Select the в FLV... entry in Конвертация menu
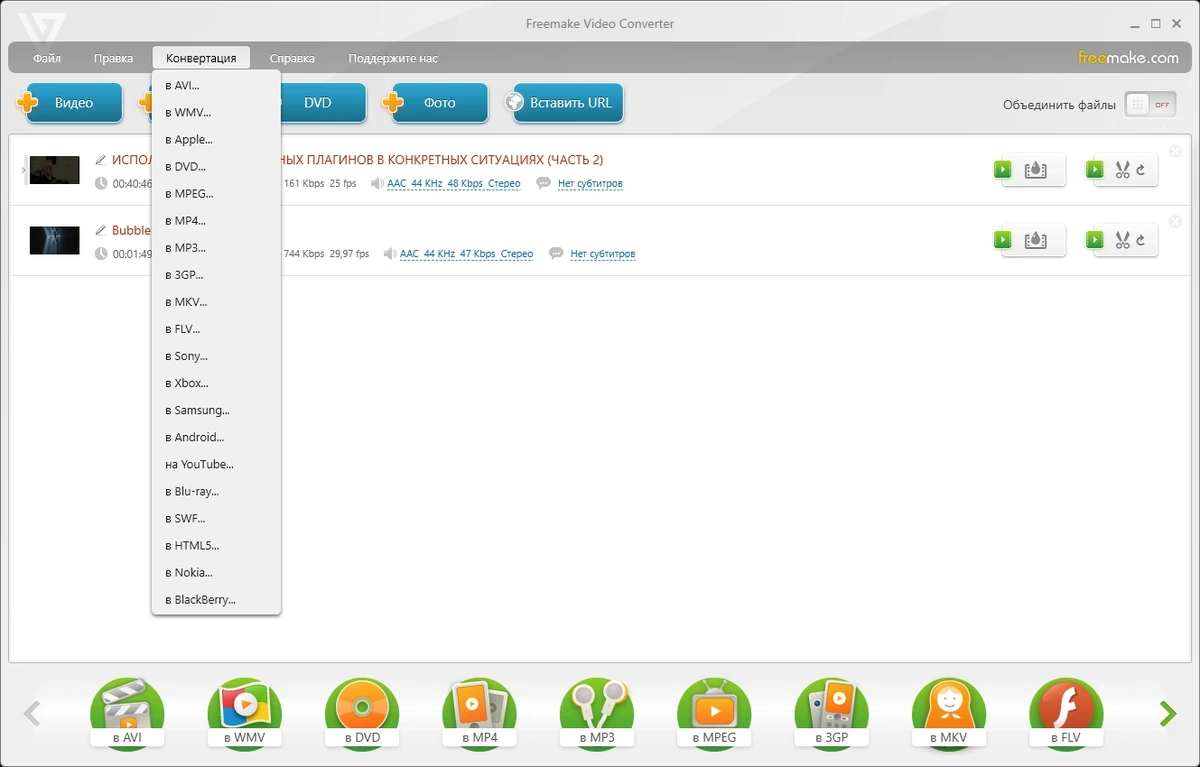 [x=216, y=329]
